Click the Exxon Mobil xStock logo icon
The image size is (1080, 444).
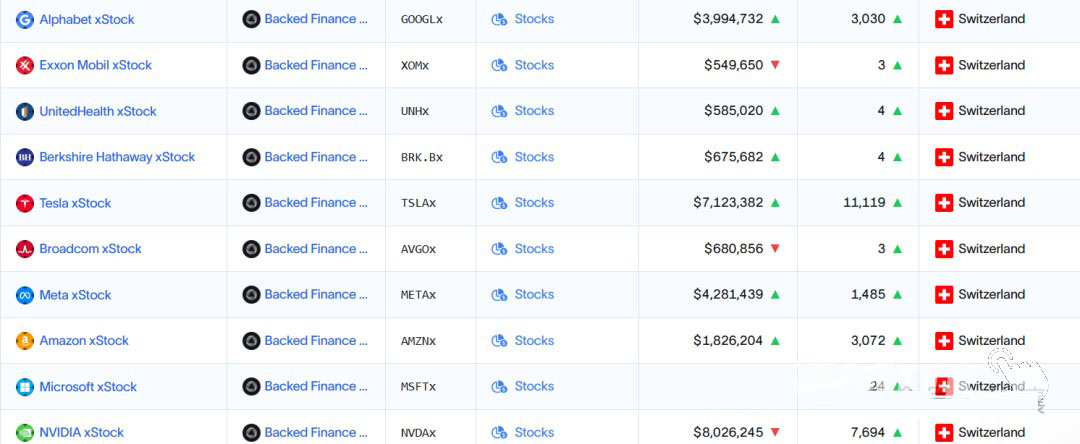[x=25, y=65]
